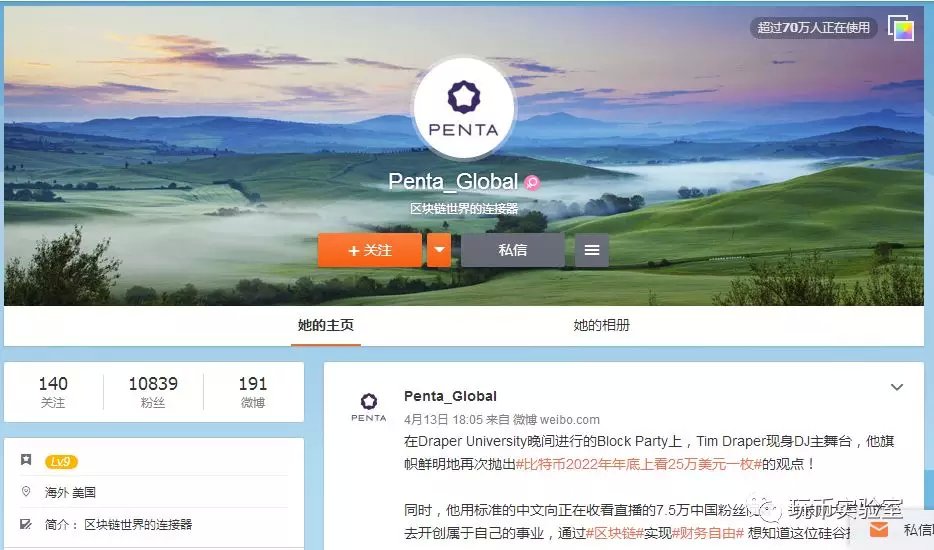934x550 pixels.
Task: Click the 区块链世界的连接器 tagline under profile name
Action: tap(464, 209)
